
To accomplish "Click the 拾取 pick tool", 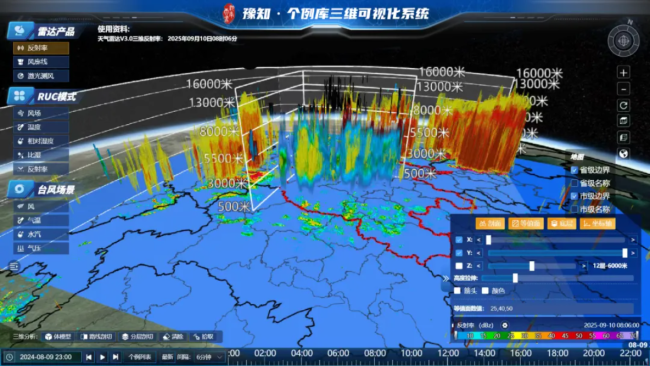I will (x=204, y=337).
